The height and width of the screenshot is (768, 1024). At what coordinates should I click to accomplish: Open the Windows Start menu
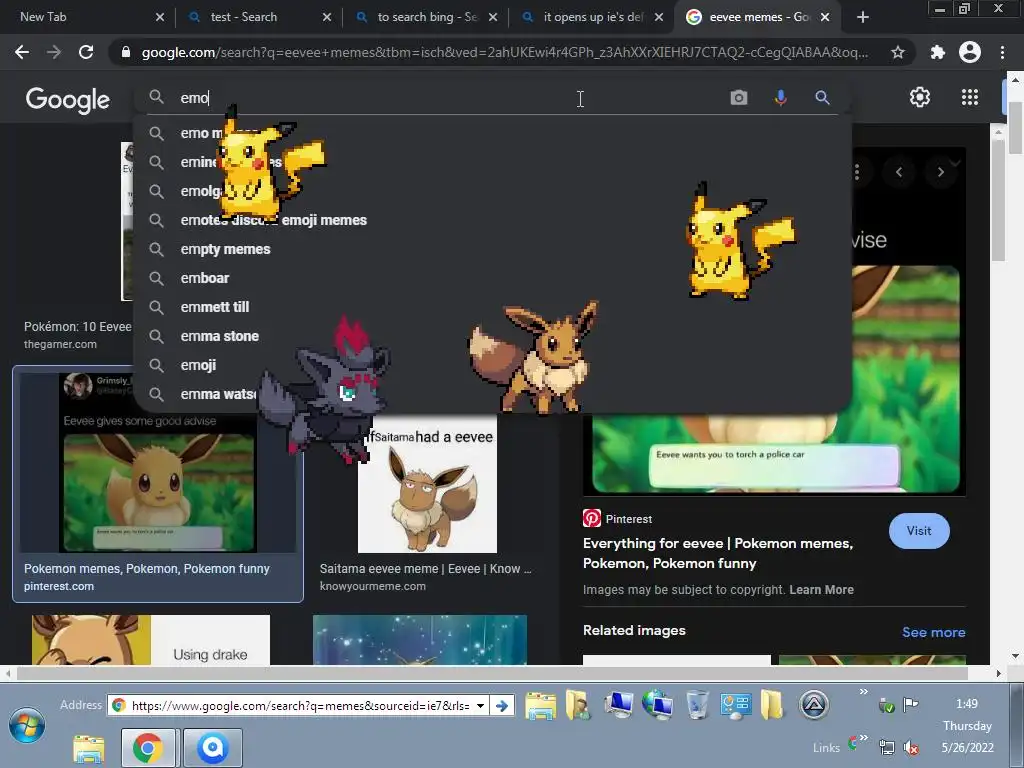point(27,725)
